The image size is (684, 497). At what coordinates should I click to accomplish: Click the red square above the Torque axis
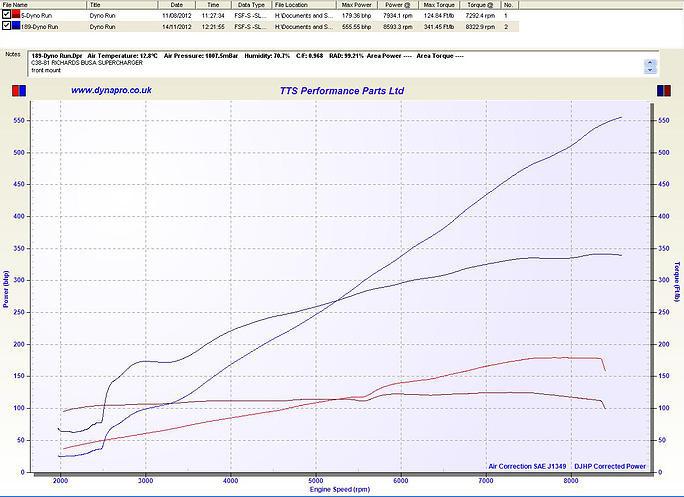pyautogui.click(x=669, y=91)
